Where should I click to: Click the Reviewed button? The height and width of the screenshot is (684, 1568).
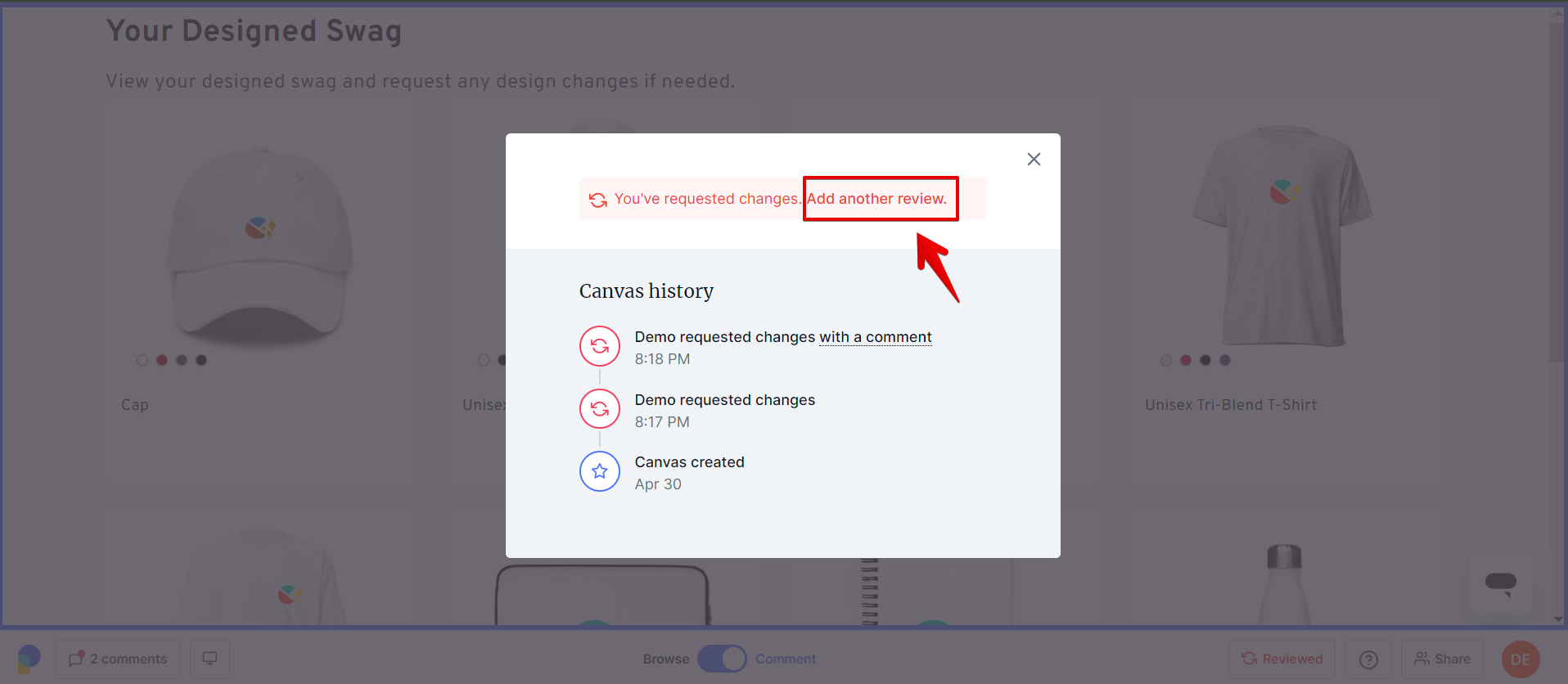(1282, 659)
